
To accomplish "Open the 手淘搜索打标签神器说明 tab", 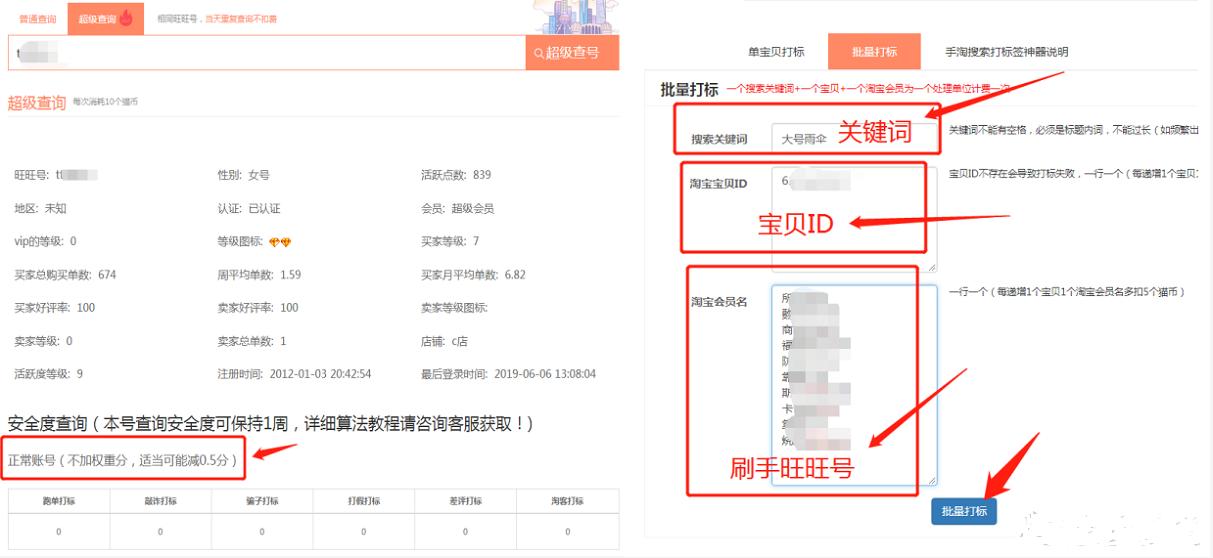I will pyautogui.click(x=1006, y=52).
